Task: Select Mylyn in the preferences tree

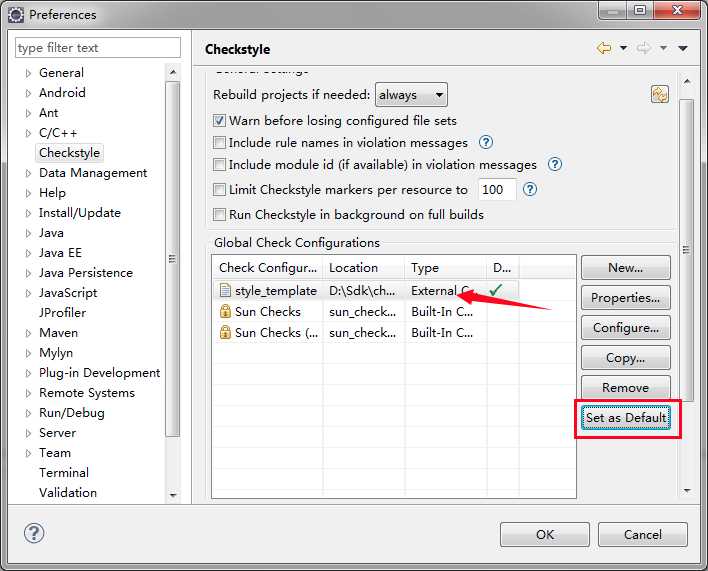Action: tap(56, 353)
